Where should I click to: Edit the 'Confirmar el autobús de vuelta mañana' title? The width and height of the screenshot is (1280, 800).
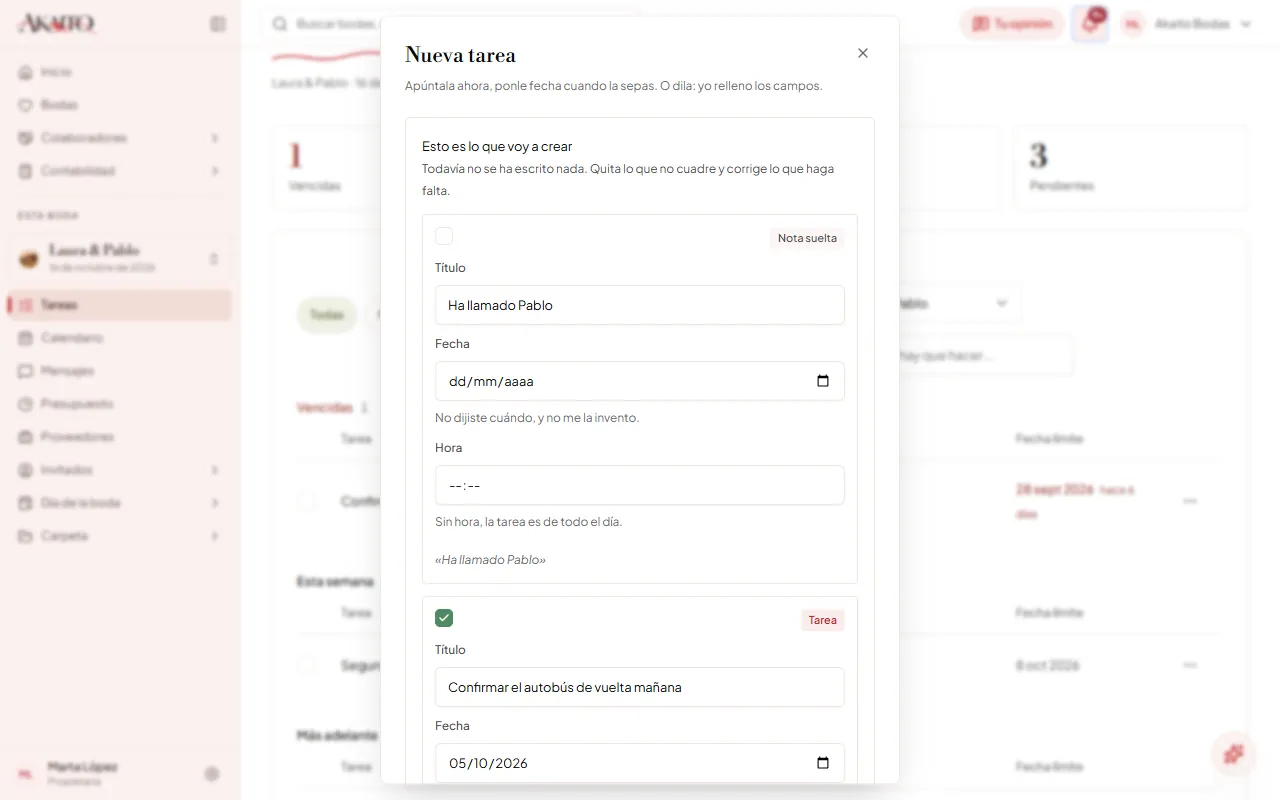[x=640, y=687]
